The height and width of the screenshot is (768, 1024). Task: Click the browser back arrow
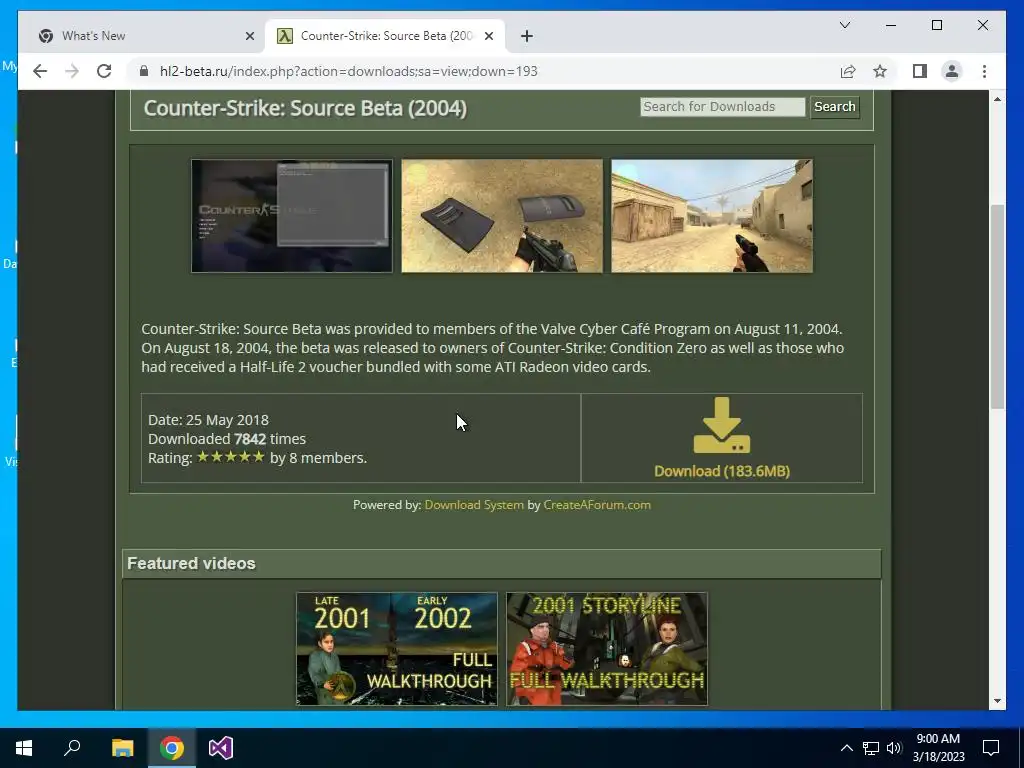40,71
